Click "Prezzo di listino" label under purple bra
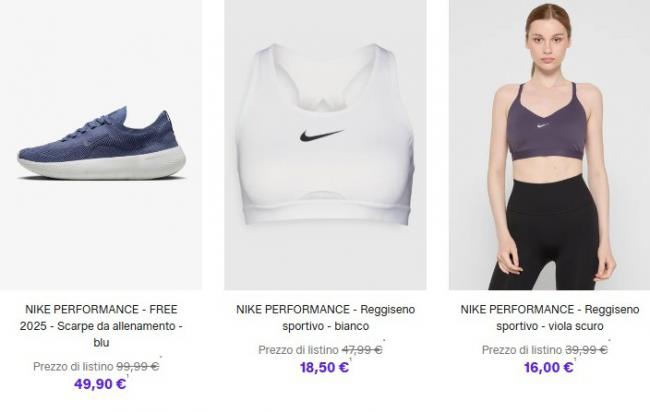This screenshot has width=650, height=412. click(x=522, y=350)
